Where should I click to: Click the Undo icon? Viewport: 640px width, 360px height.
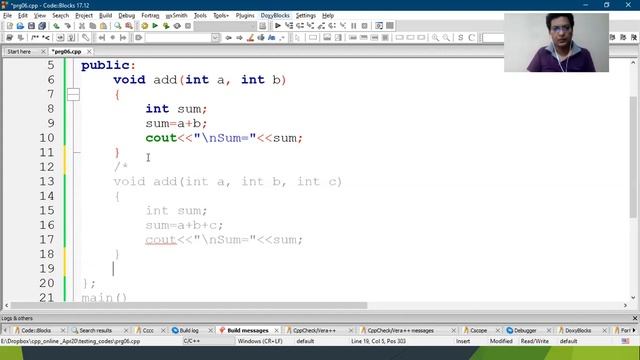point(56,26)
